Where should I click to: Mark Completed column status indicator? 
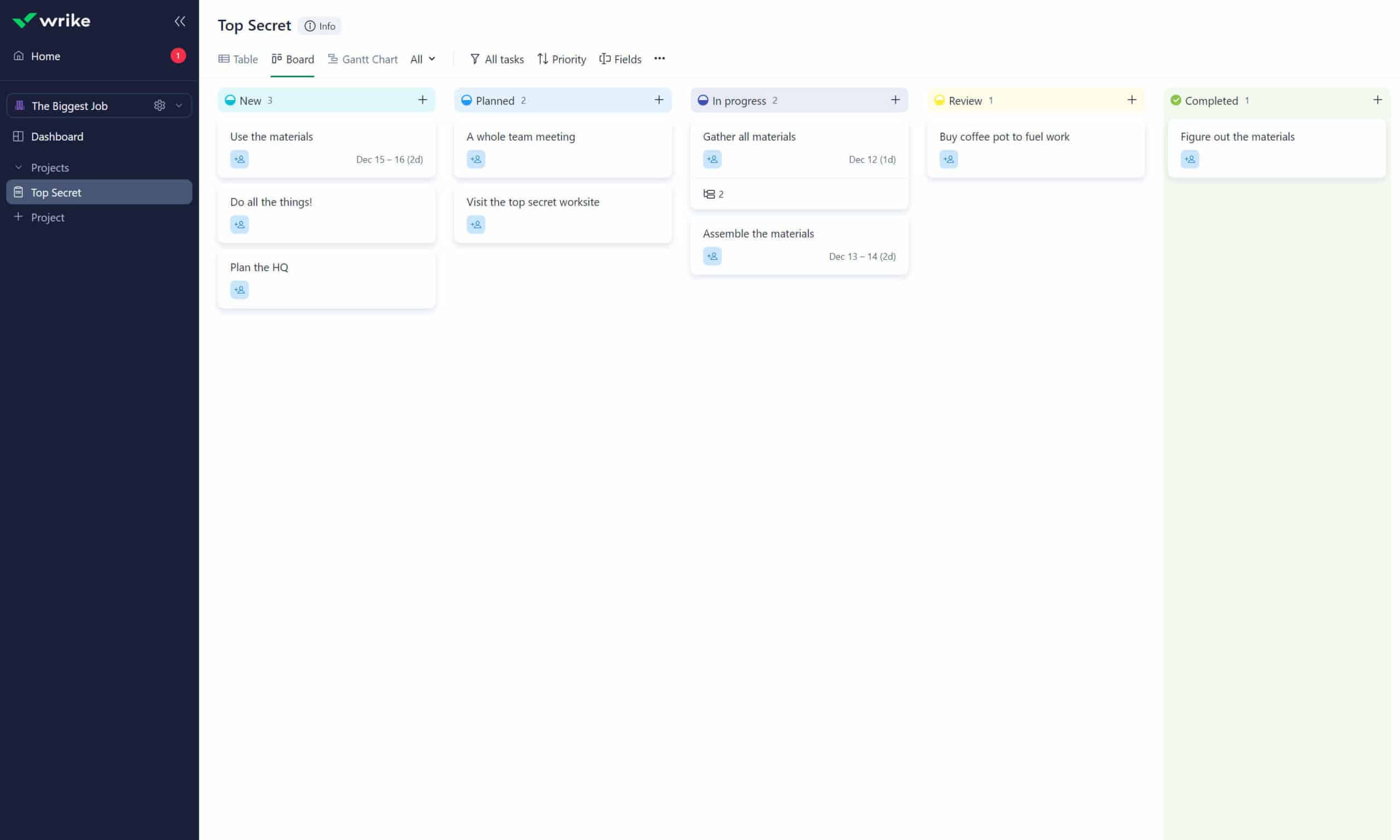click(x=1175, y=100)
